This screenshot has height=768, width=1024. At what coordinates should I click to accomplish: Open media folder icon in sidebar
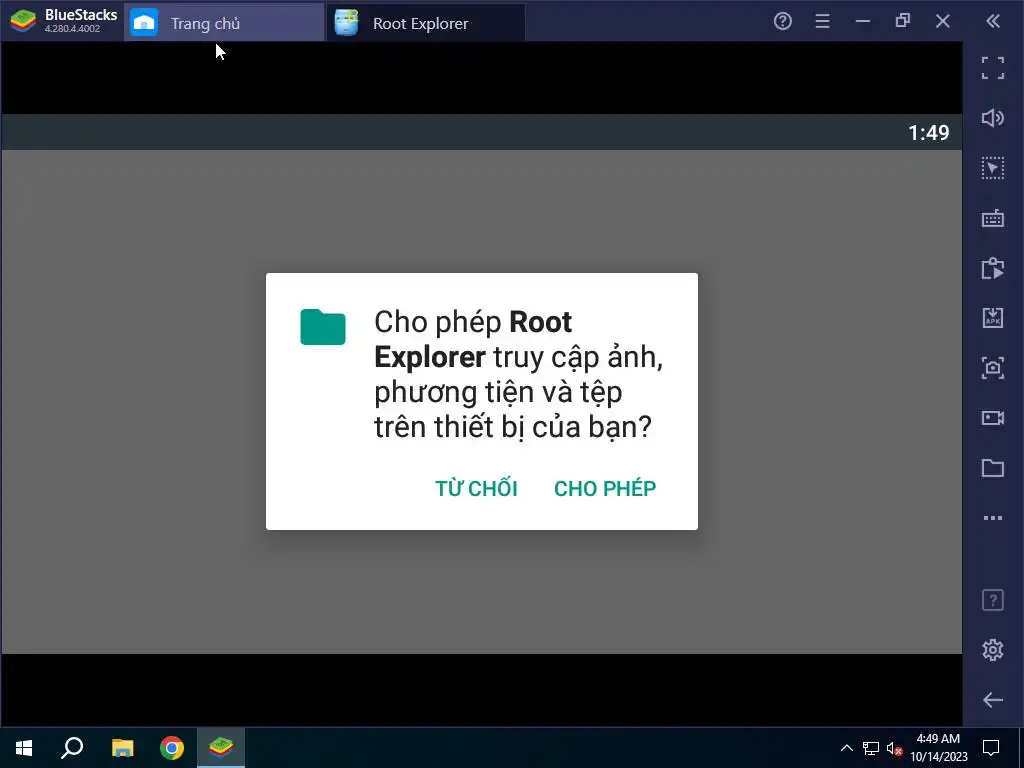click(x=993, y=468)
